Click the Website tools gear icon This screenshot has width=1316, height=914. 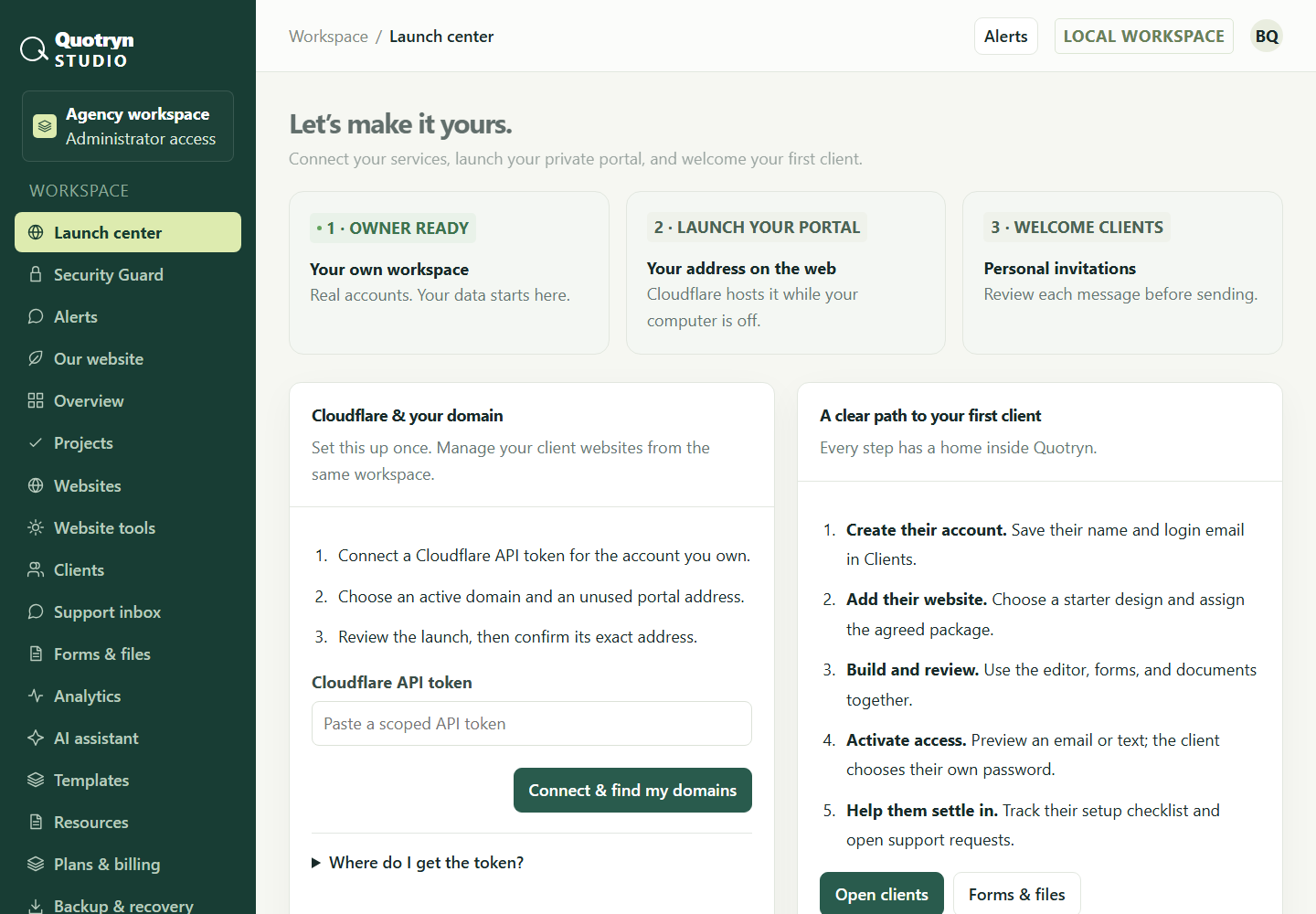click(x=36, y=527)
